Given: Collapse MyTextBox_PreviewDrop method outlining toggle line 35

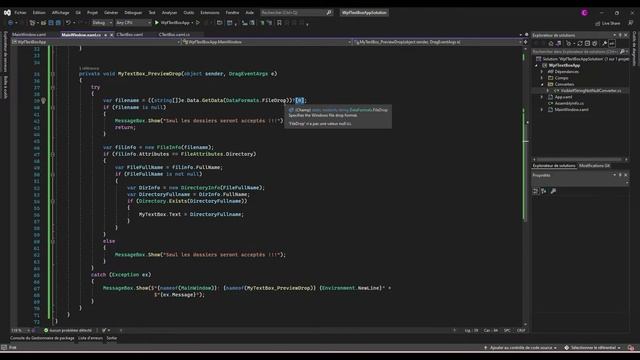Looking at the screenshot, I should coord(53,74).
